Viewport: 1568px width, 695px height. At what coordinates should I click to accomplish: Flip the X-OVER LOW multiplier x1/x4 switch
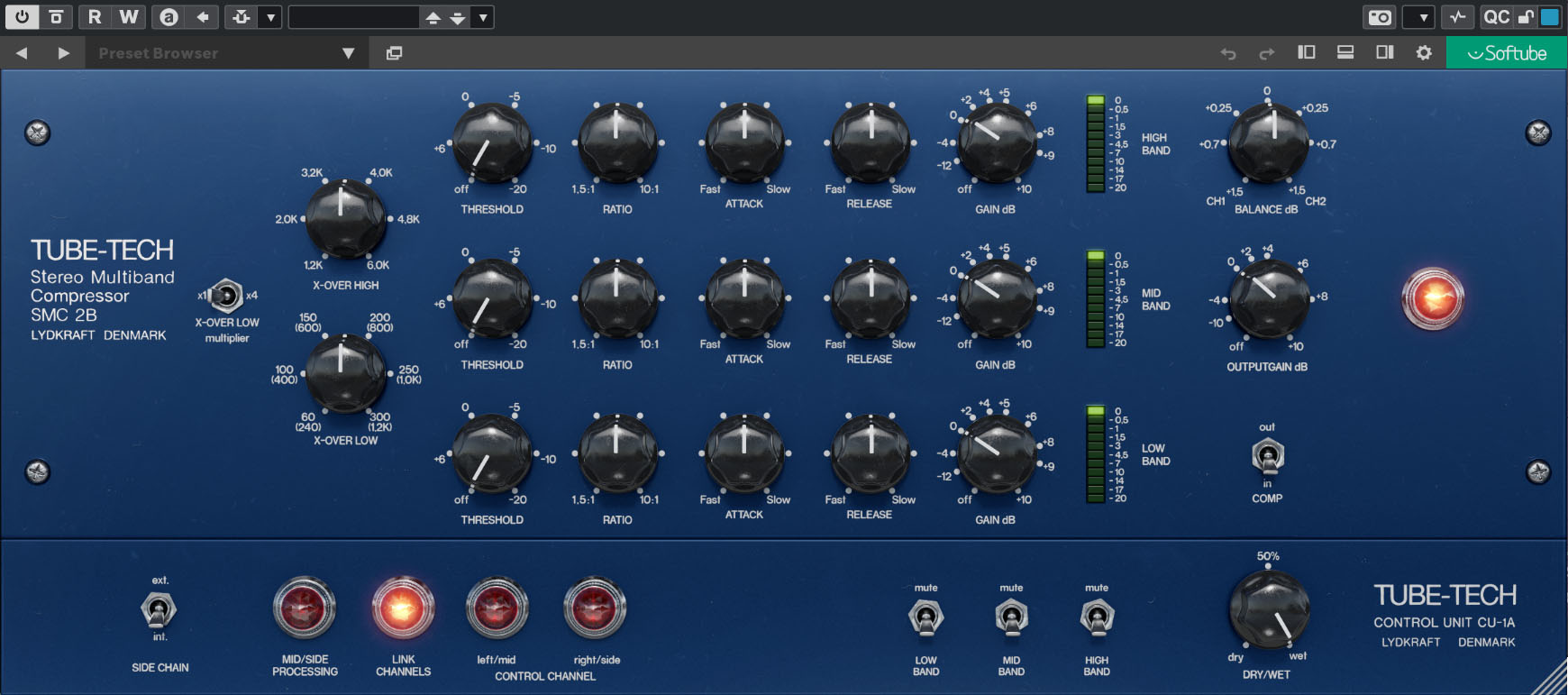tap(225, 295)
